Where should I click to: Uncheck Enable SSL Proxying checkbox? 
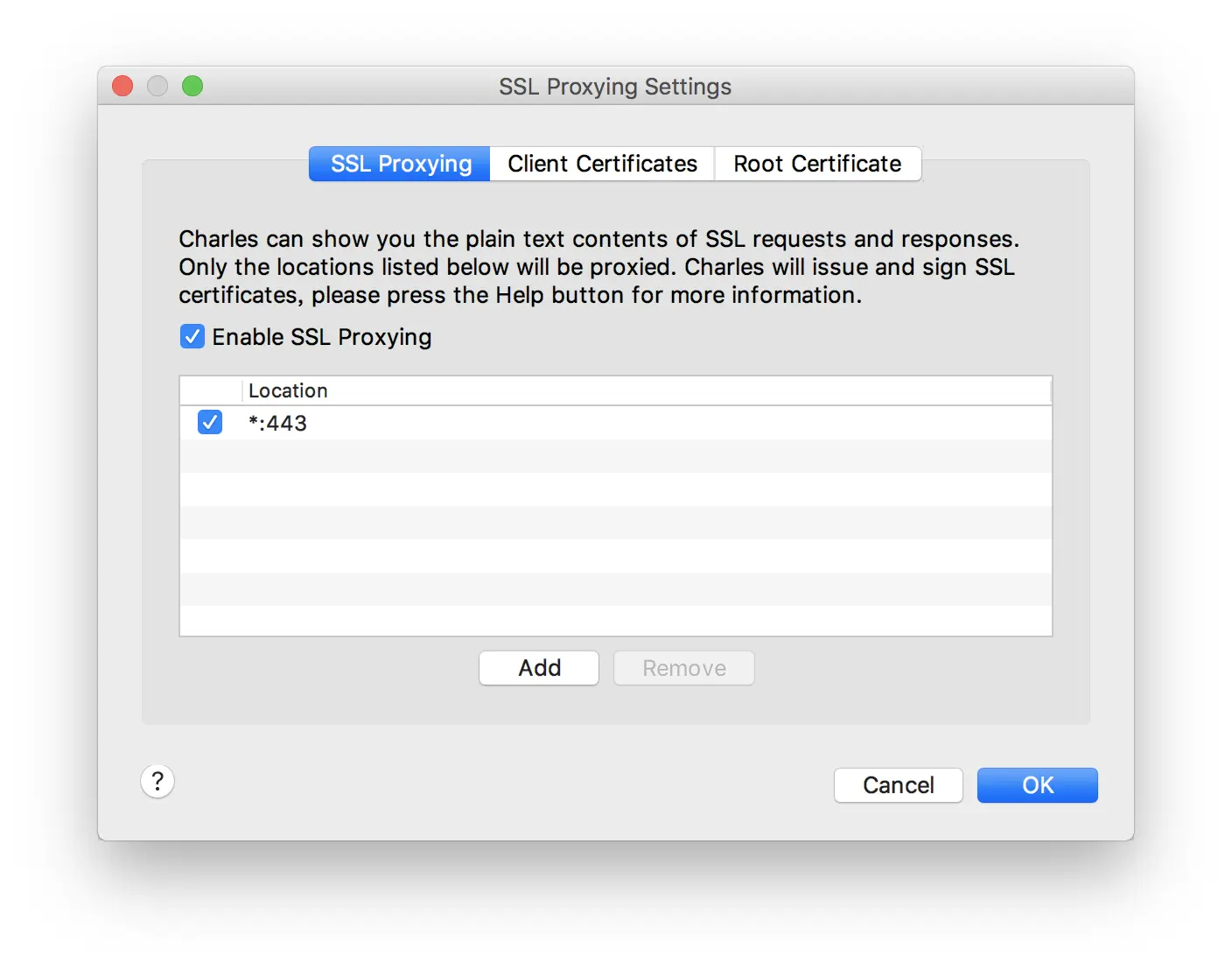point(192,336)
